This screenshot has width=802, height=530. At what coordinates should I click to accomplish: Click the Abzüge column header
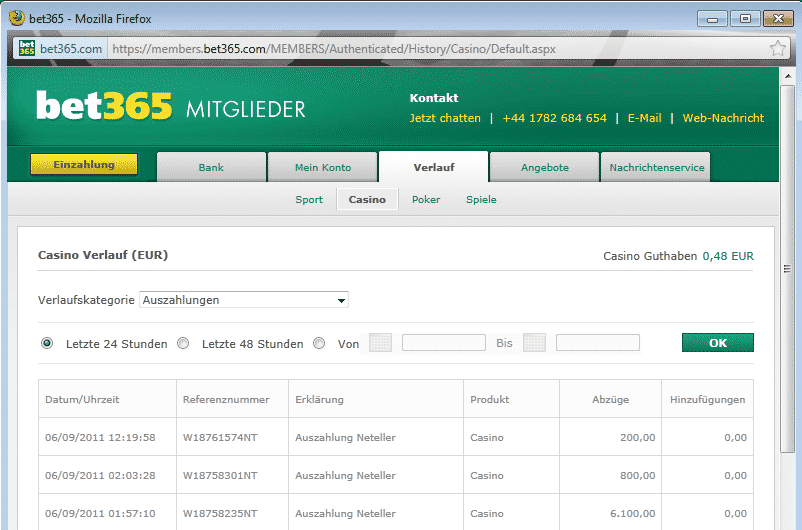611,400
